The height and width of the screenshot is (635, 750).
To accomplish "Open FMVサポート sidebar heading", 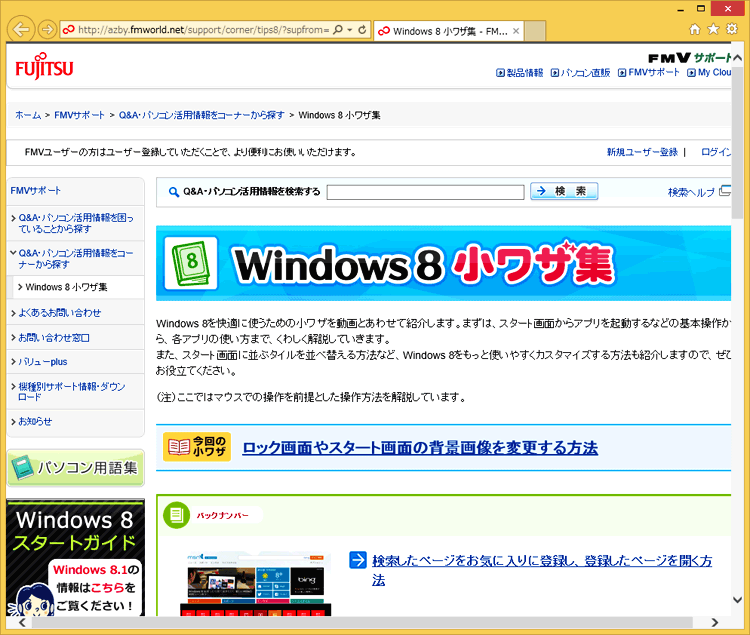I will click(36, 190).
